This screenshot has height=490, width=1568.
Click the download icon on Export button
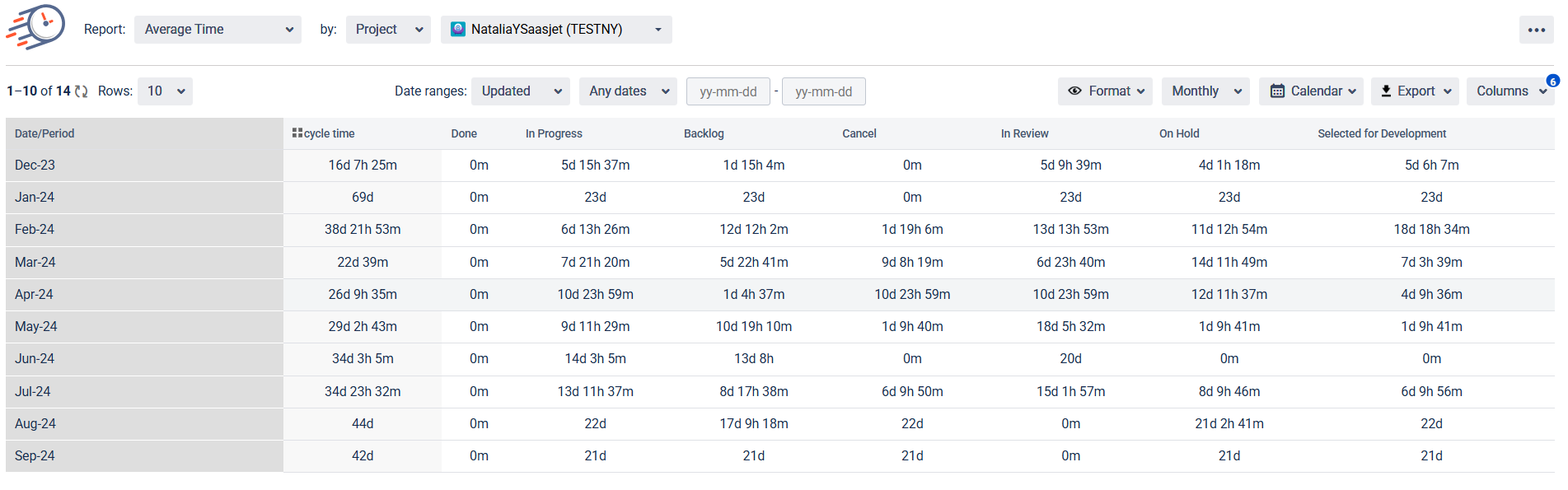coord(1386,91)
